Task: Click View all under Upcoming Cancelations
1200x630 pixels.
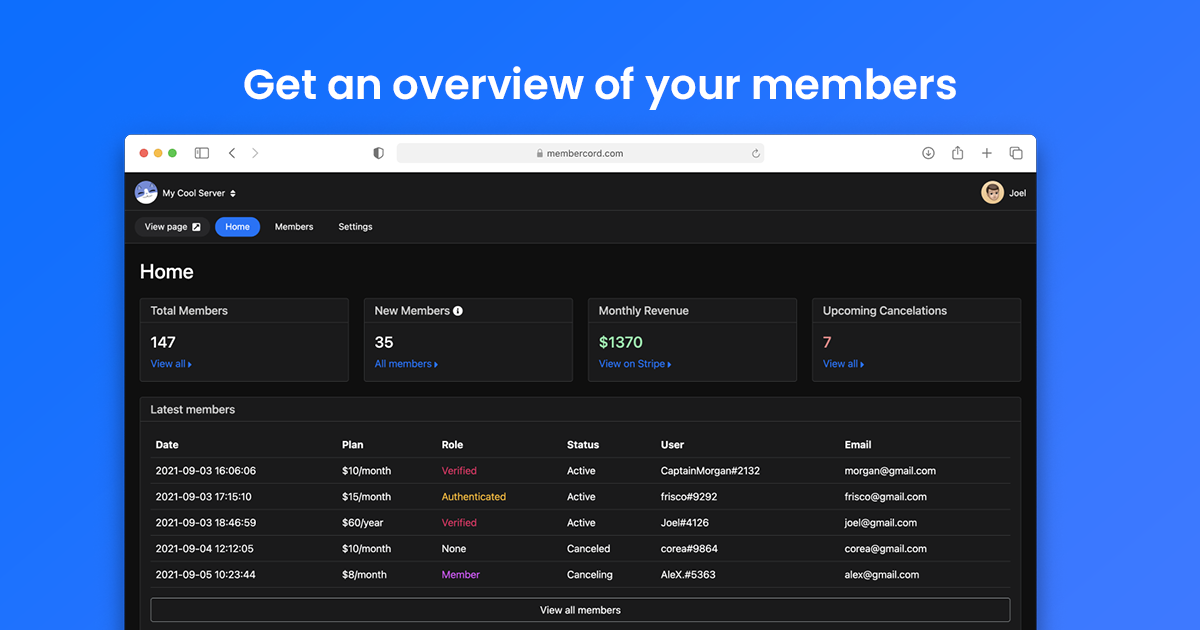Action: tap(843, 363)
